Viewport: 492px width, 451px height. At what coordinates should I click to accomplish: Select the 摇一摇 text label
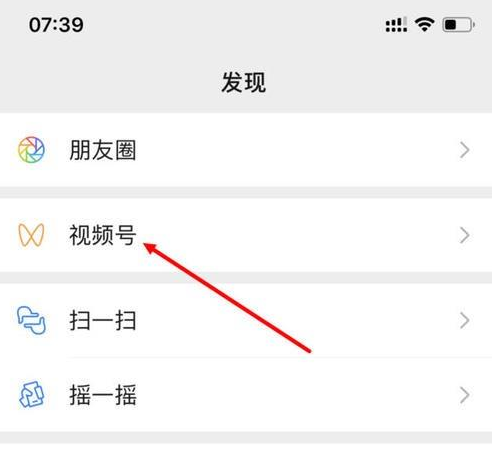pyautogui.click(x=103, y=395)
